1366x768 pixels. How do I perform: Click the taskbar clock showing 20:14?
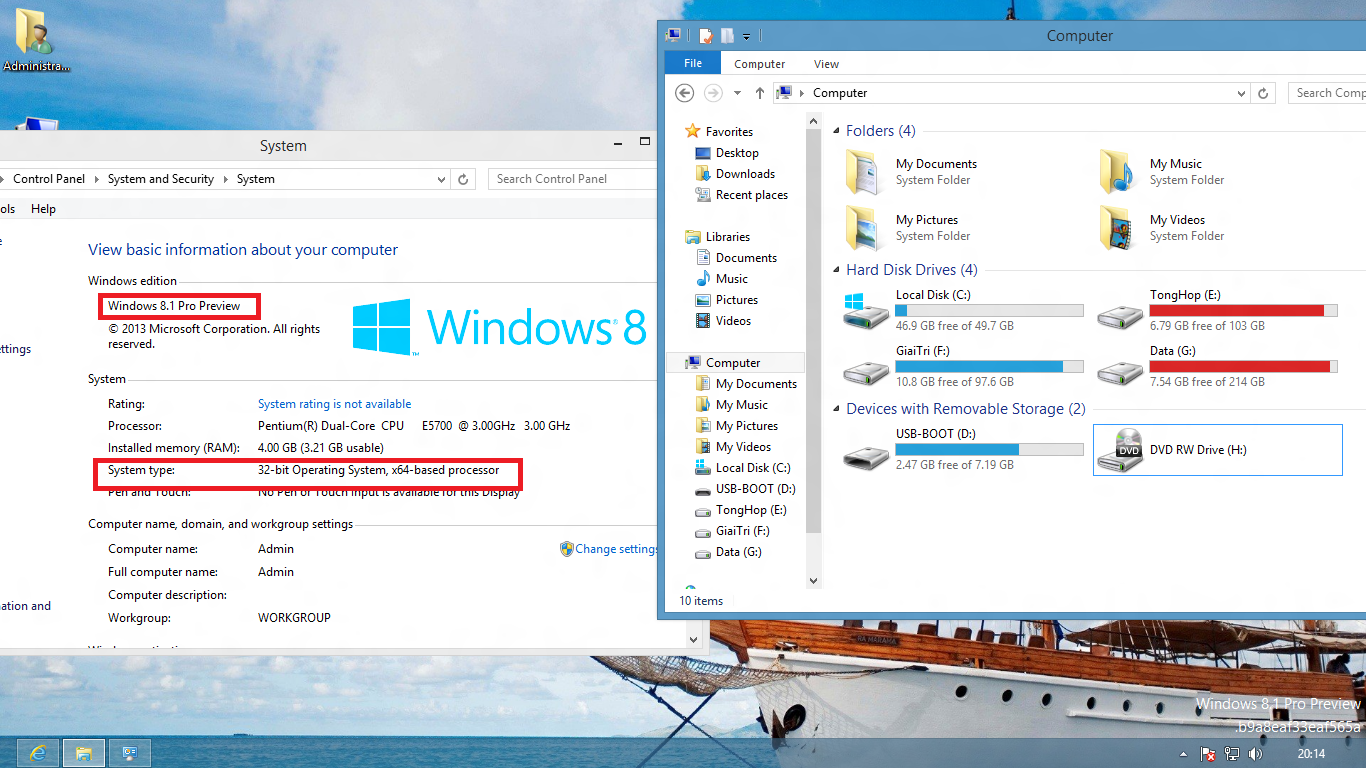pos(1311,754)
